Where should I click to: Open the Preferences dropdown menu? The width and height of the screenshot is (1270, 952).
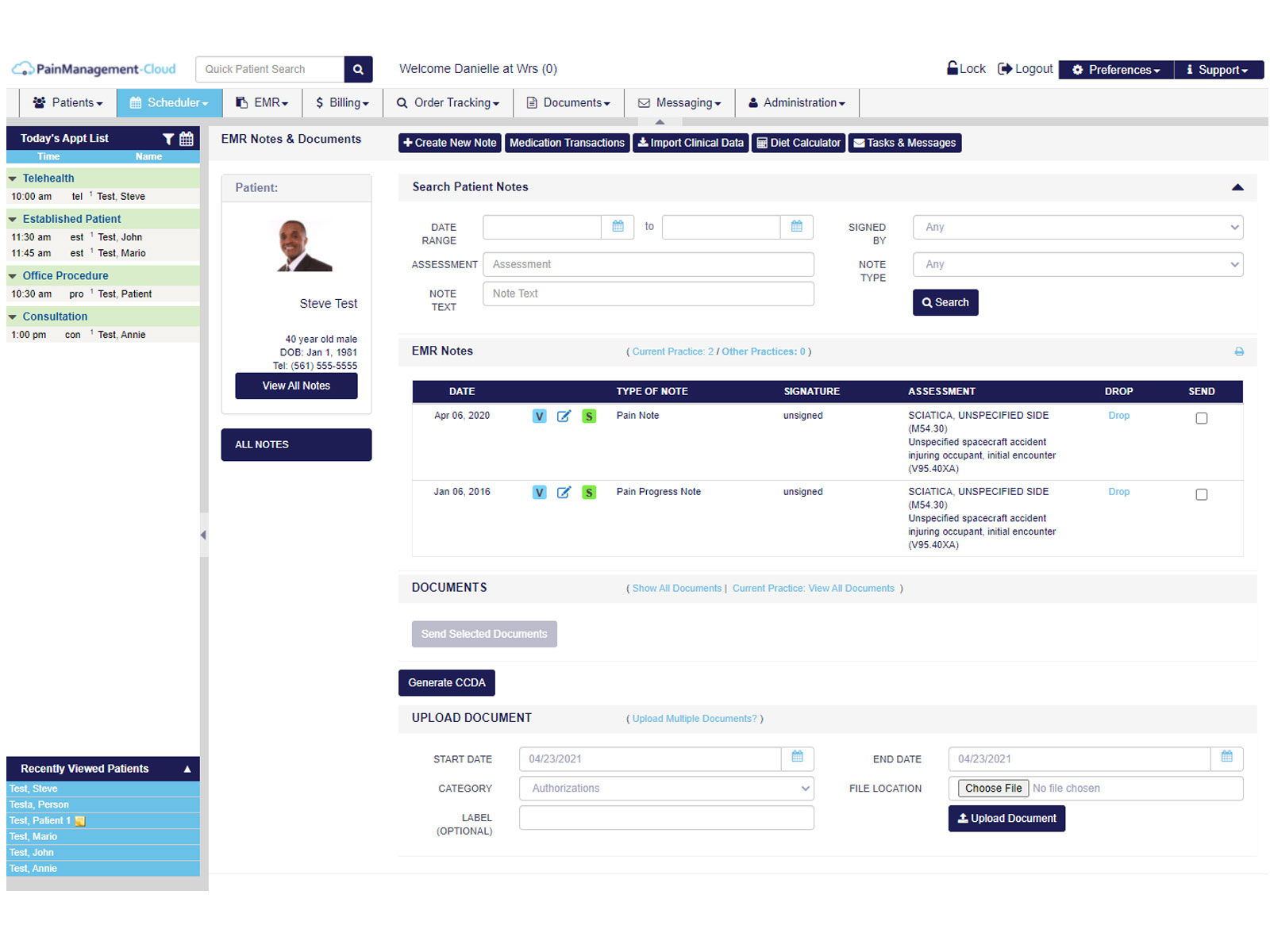pos(1116,70)
